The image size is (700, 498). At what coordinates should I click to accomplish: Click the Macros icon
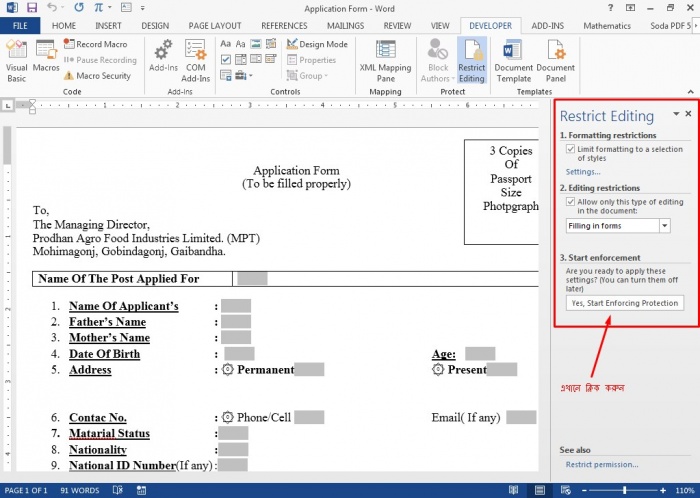46,58
